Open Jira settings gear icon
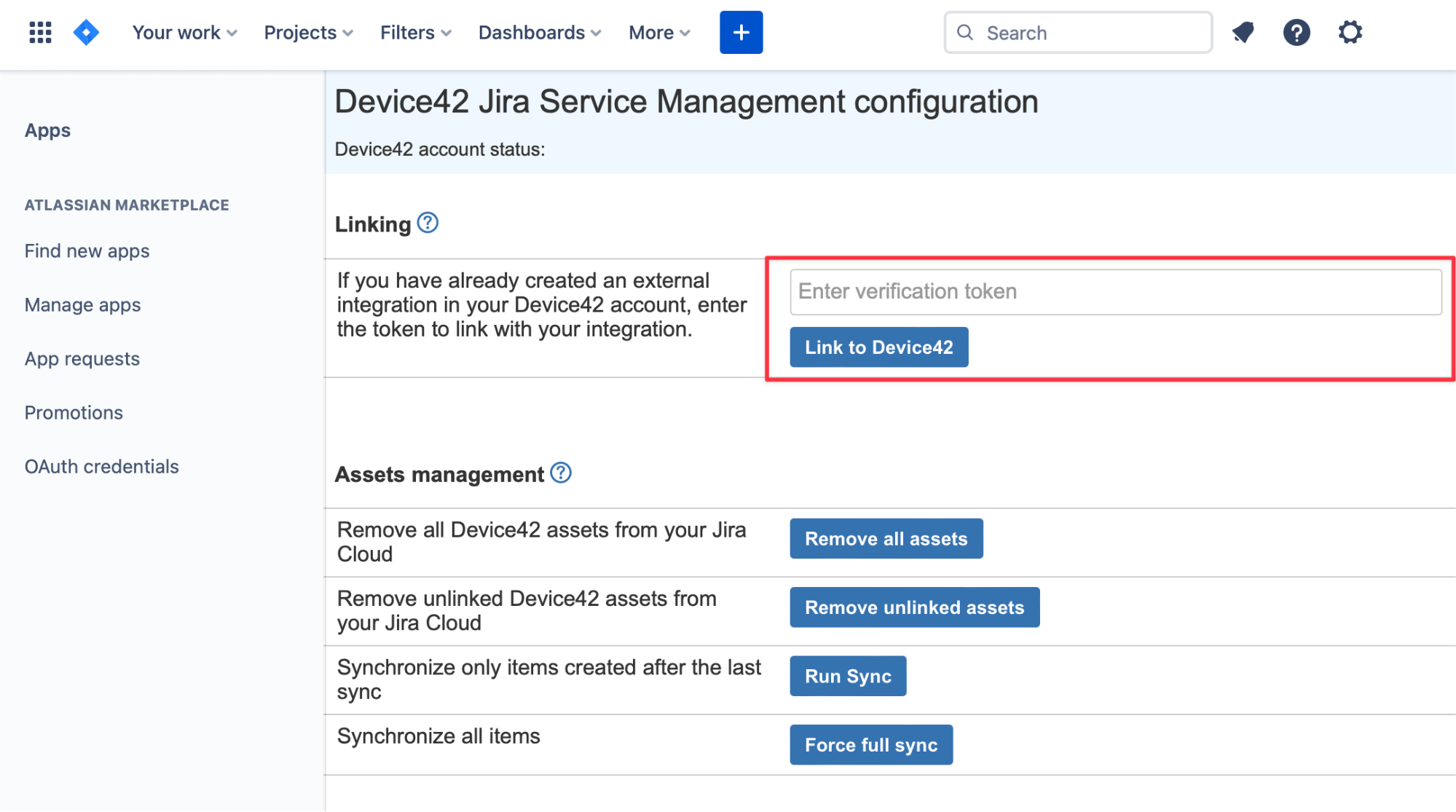 click(x=1350, y=32)
